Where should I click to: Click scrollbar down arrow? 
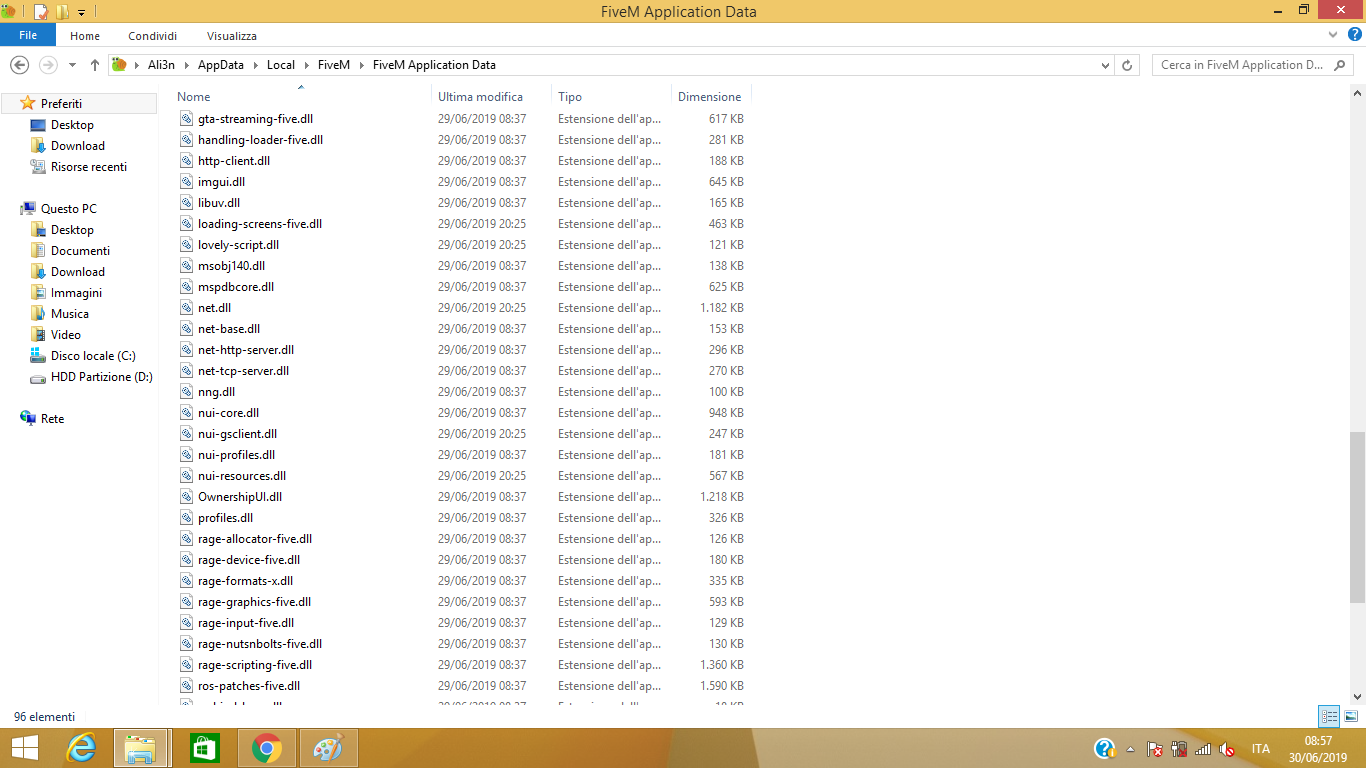coord(1357,696)
